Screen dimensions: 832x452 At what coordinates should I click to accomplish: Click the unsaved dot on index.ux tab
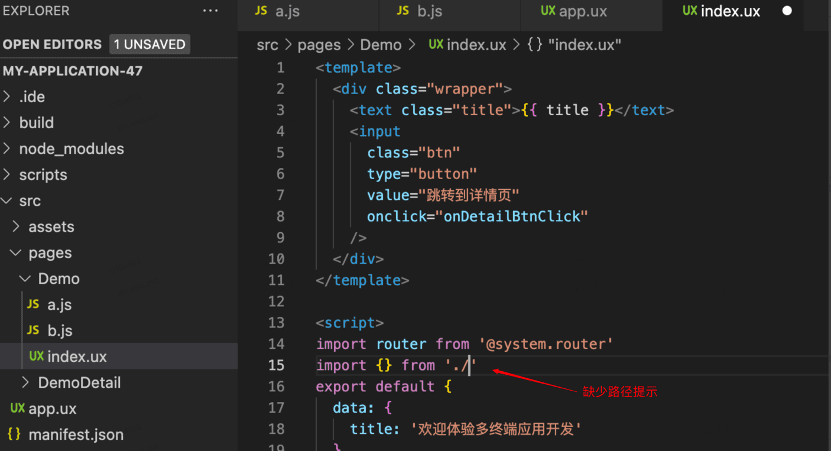787,11
